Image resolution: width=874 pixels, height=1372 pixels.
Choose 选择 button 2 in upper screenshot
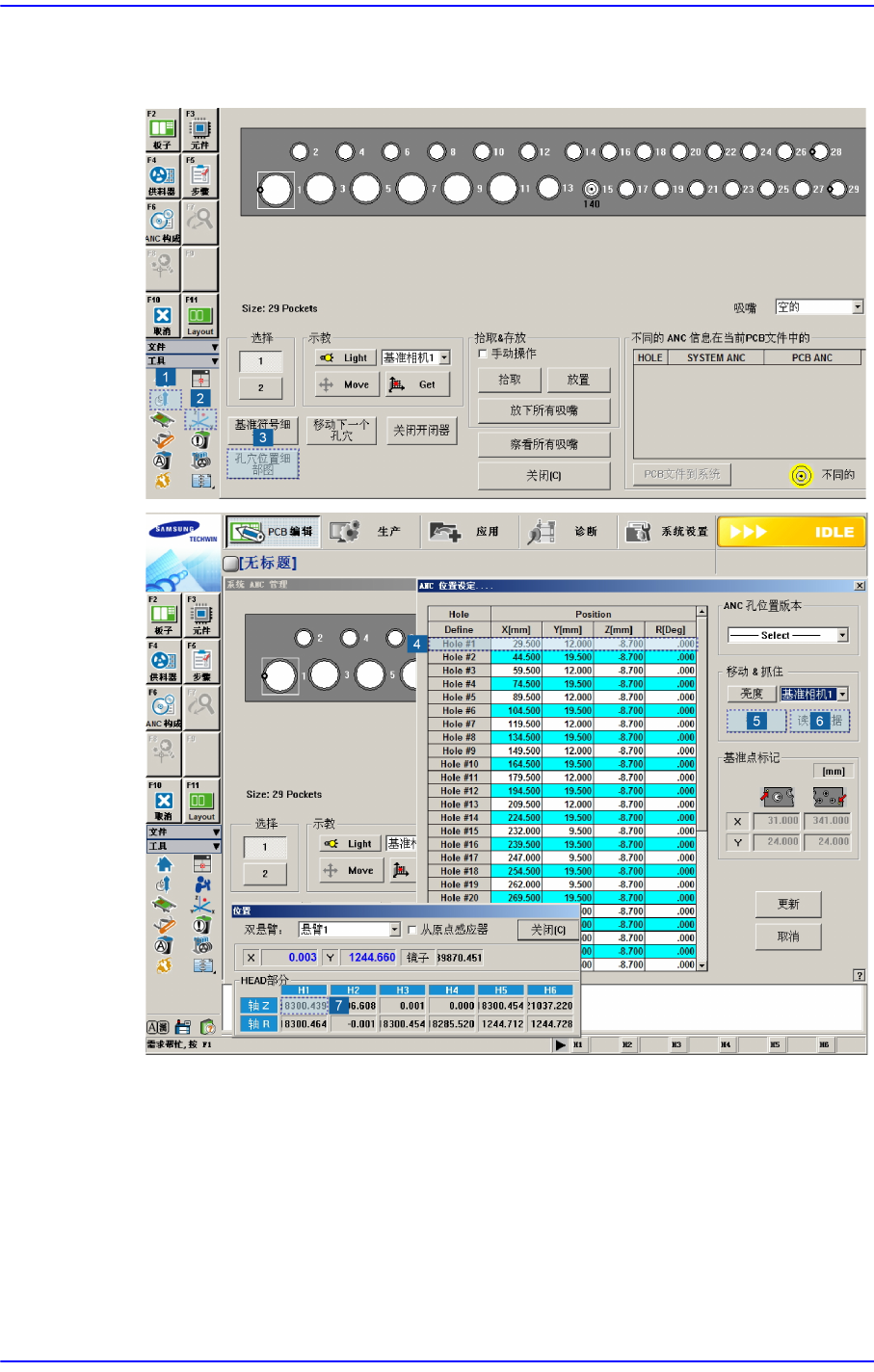point(260,387)
